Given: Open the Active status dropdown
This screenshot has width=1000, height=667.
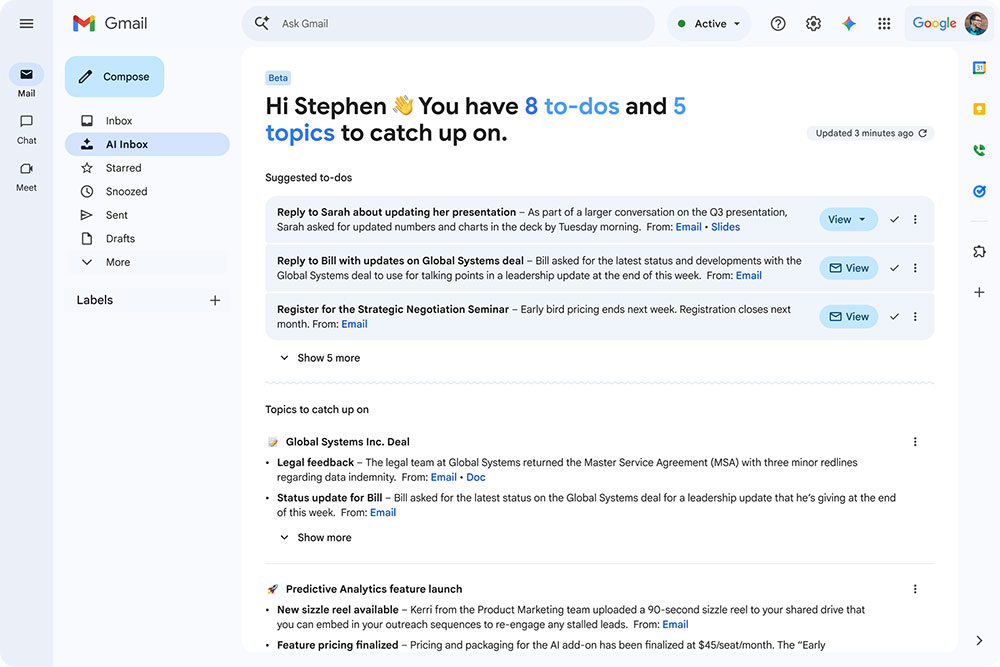Looking at the screenshot, I should pos(709,22).
